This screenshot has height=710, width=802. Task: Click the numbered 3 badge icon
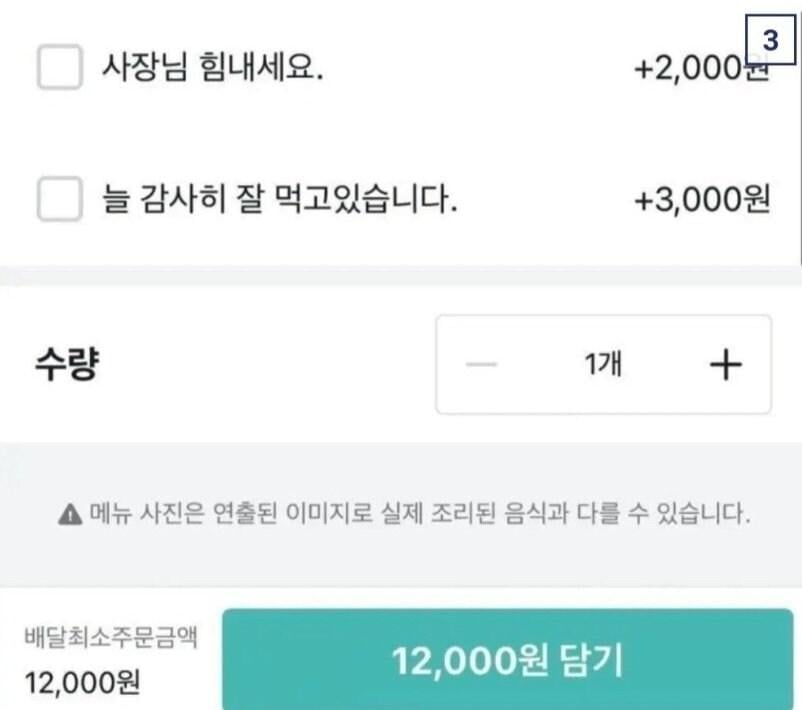coord(770,41)
